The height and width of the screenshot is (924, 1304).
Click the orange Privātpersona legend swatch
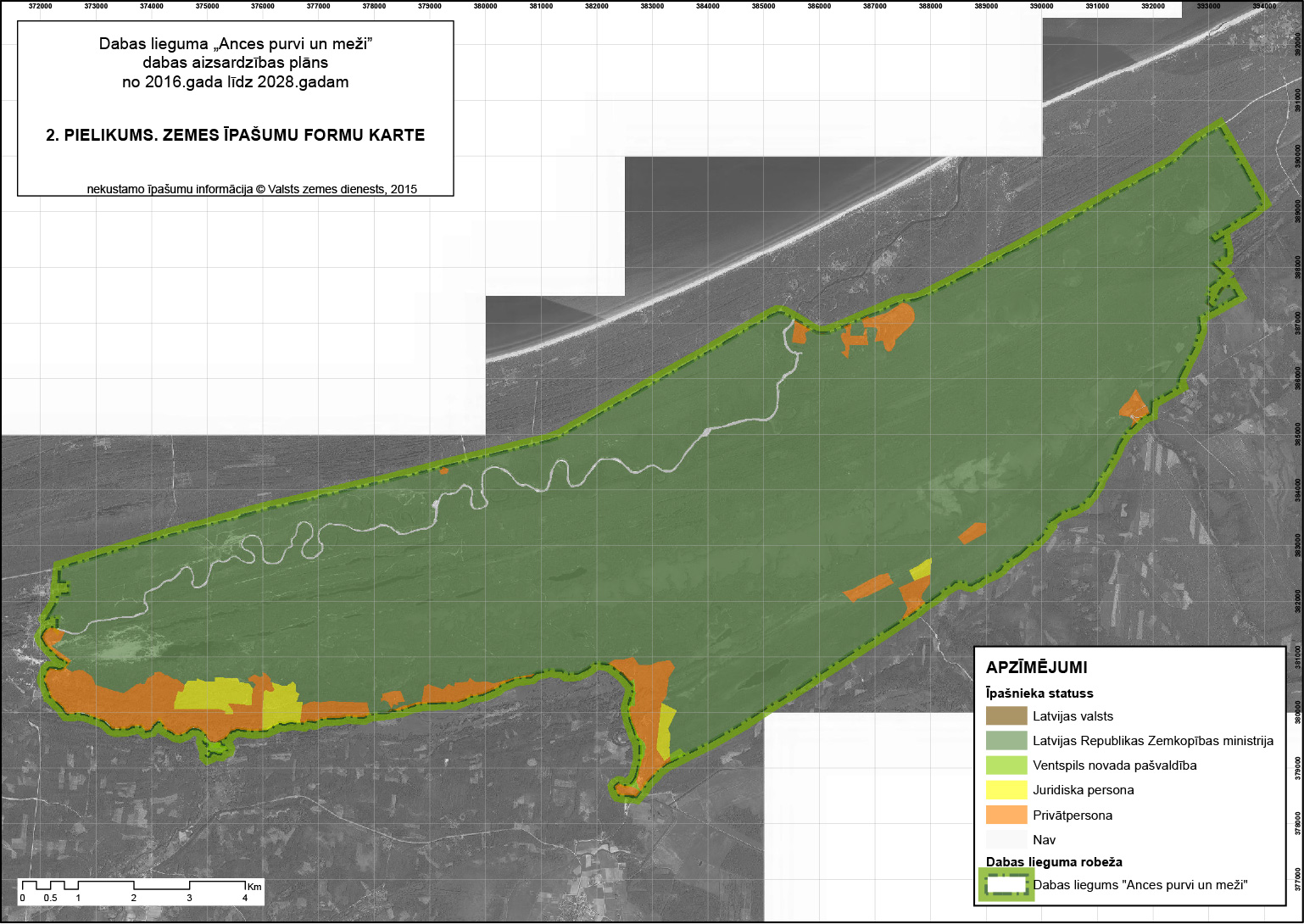(x=1006, y=815)
